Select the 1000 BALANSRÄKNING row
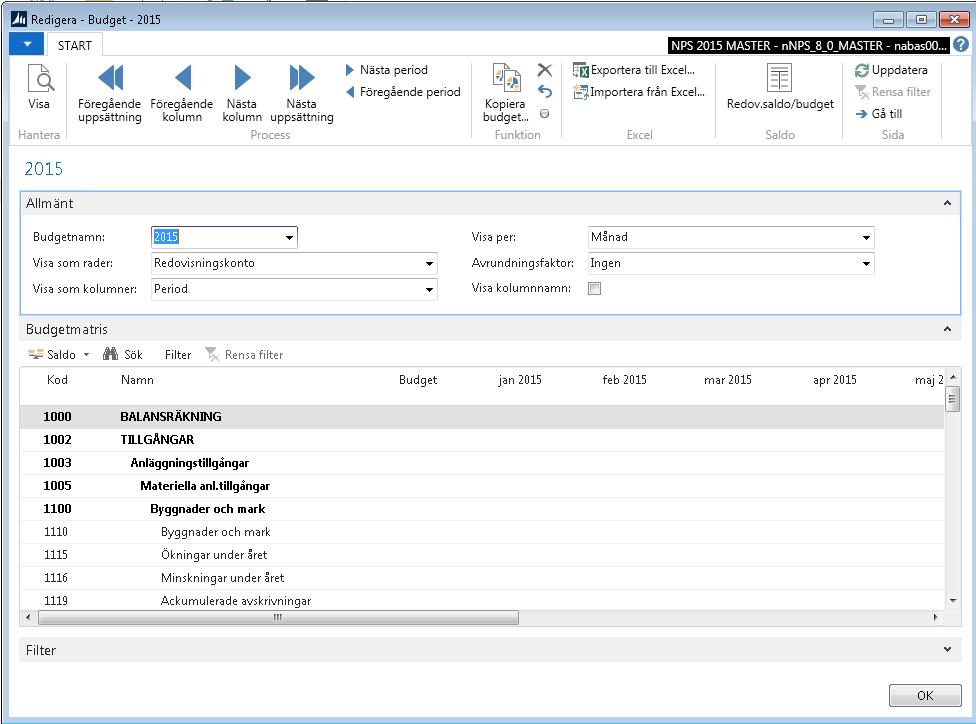 pyautogui.click(x=482, y=416)
